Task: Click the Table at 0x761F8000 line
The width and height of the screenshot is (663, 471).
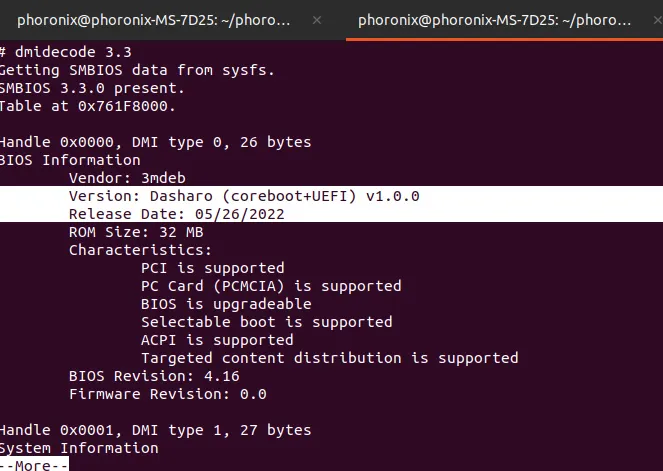Action: pyautogui.click(x=88, y=106)
